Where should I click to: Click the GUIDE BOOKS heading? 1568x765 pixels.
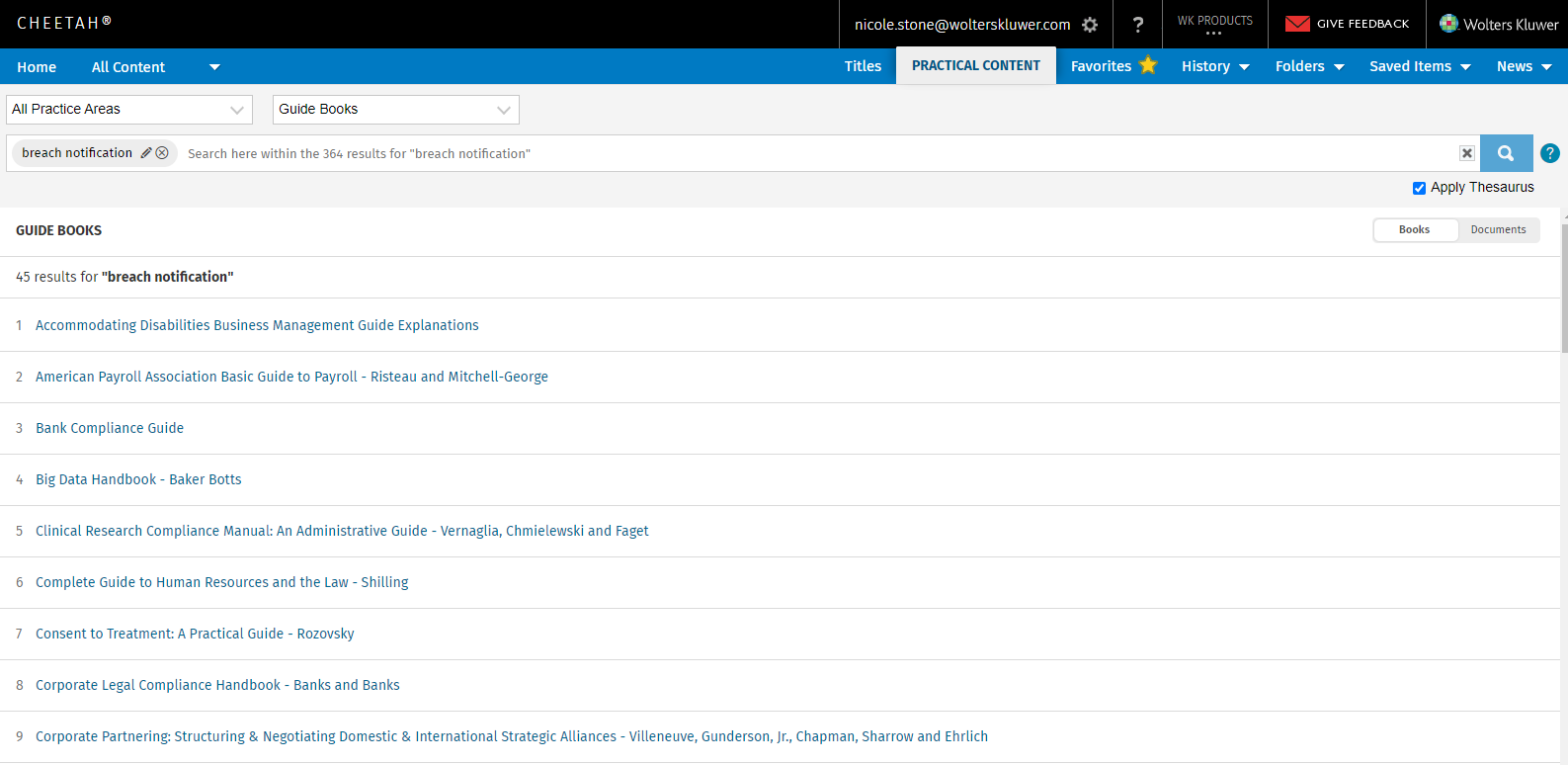58,230
